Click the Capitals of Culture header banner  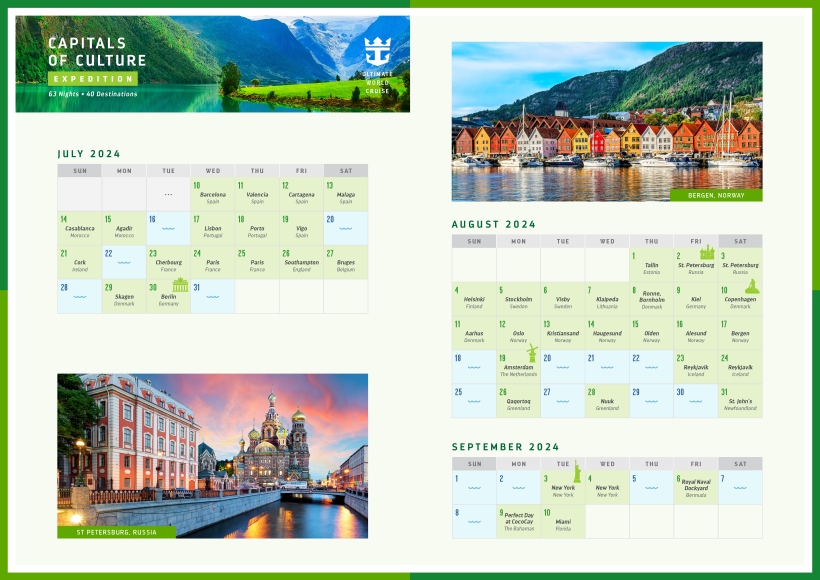(212, 64)
